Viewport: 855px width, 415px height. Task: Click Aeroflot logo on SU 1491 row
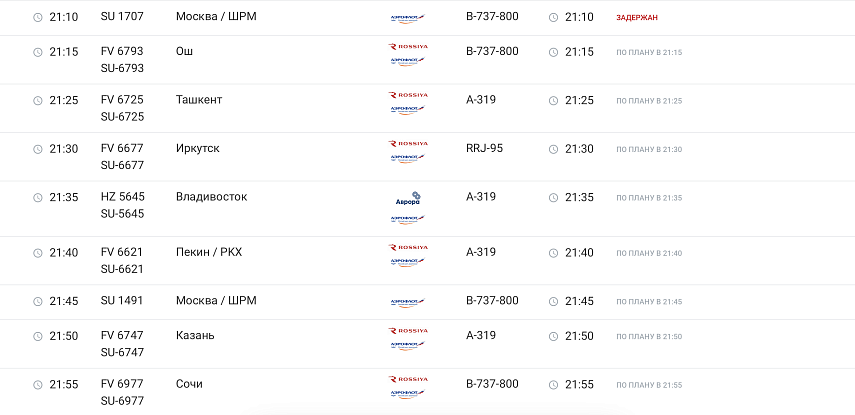point(408,301)
